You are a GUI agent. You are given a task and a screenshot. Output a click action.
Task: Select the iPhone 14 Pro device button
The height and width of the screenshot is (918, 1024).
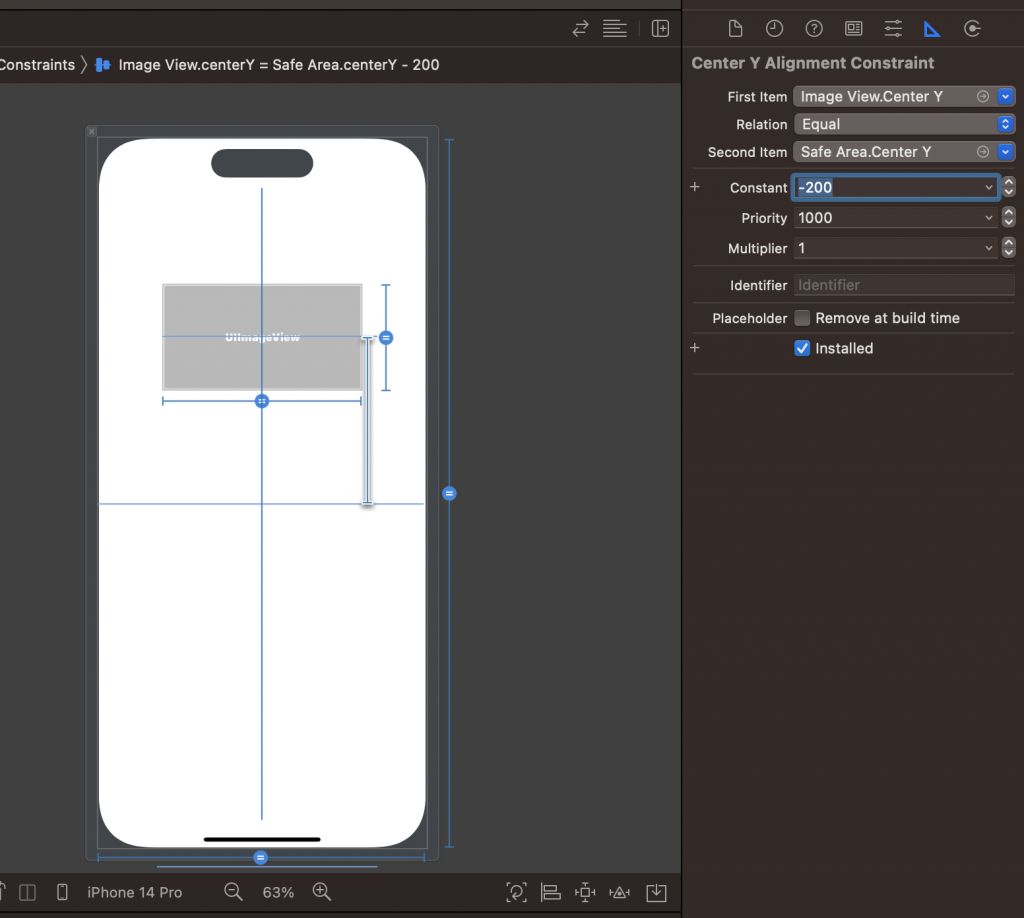pos(134,892)
